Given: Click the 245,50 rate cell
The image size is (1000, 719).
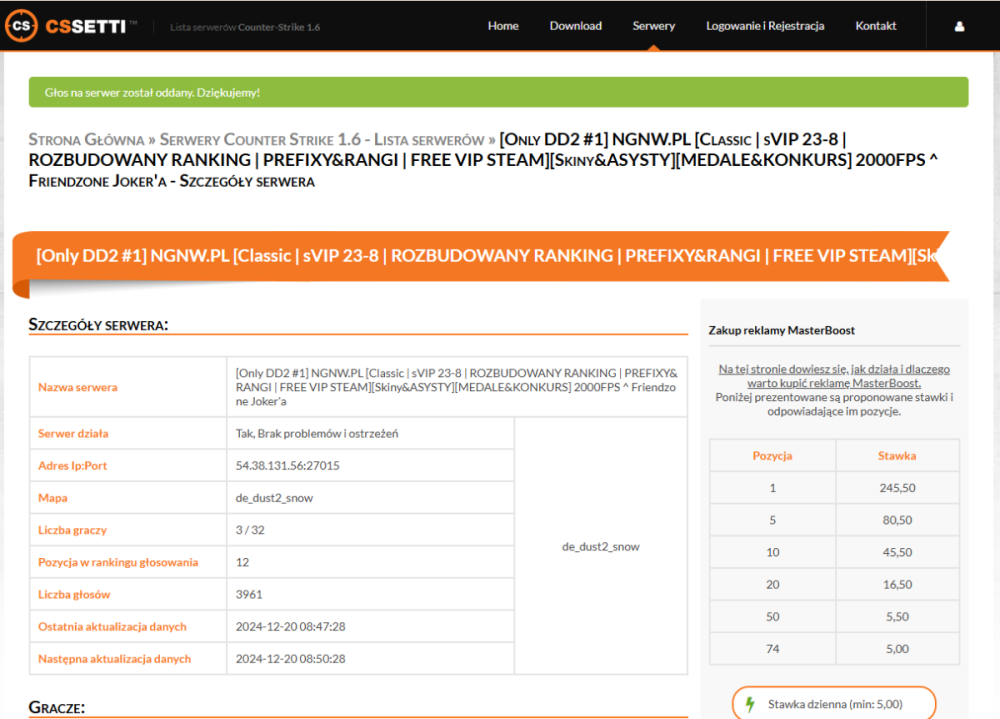Looking at the screenshot, I should pyautogui.click(x=897, y=488).
